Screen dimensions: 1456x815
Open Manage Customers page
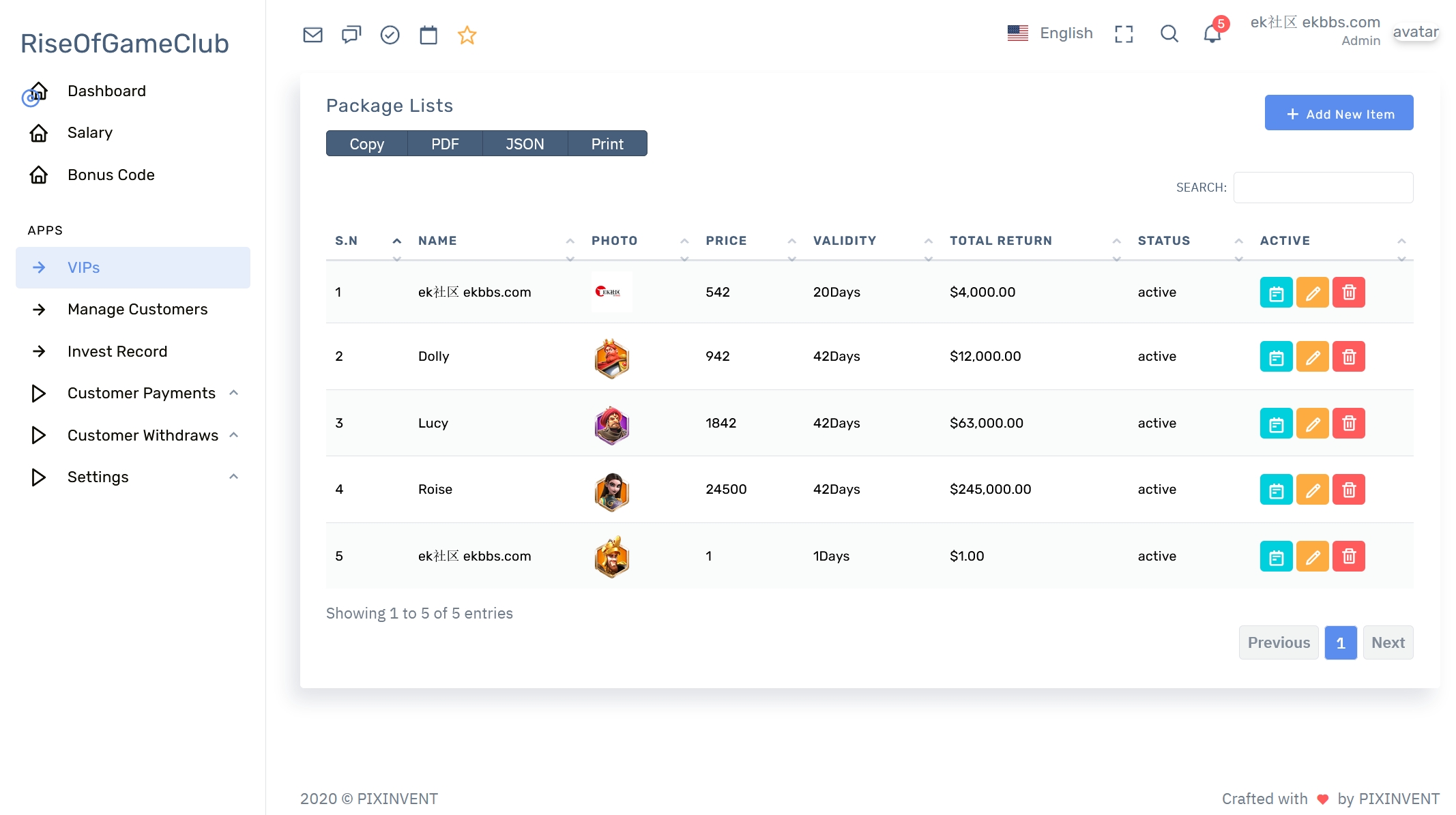(x=133, y=310)
